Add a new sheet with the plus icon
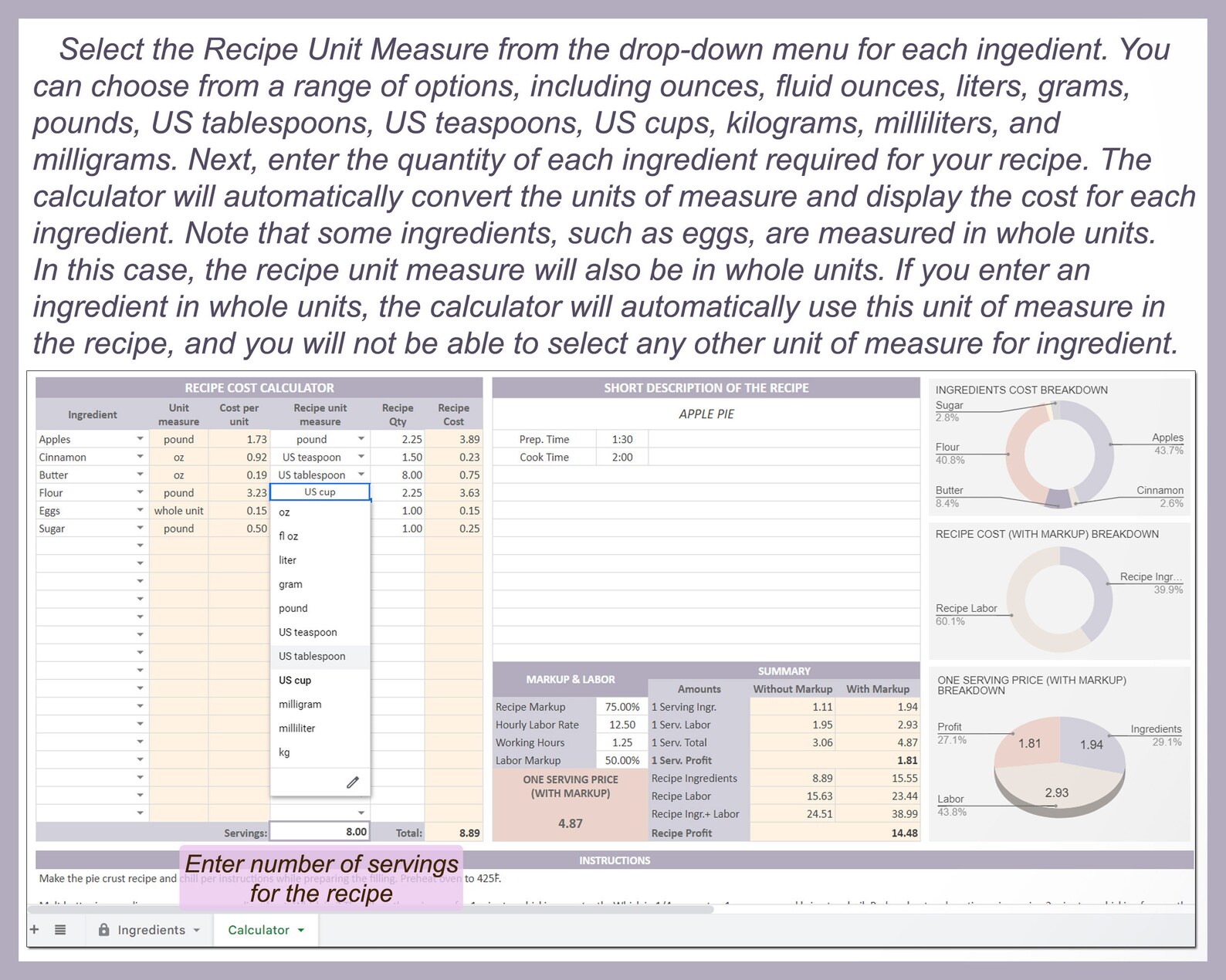This screenshot has width=1226, height=980. pos(34,930)
